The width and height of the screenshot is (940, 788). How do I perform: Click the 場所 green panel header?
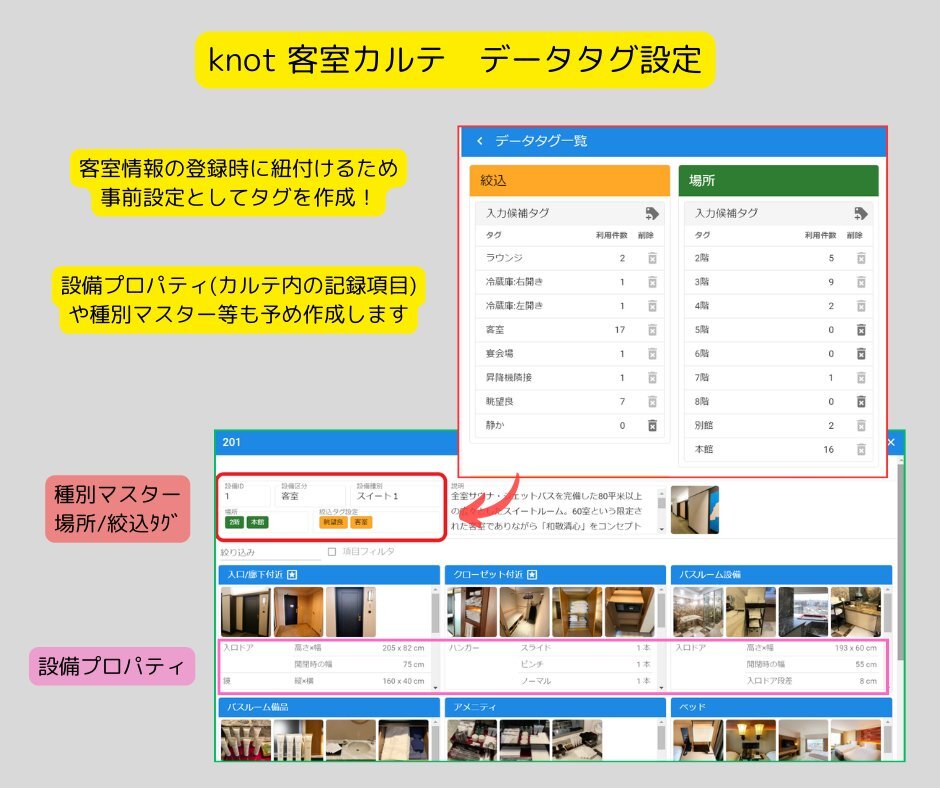point(778,181)
